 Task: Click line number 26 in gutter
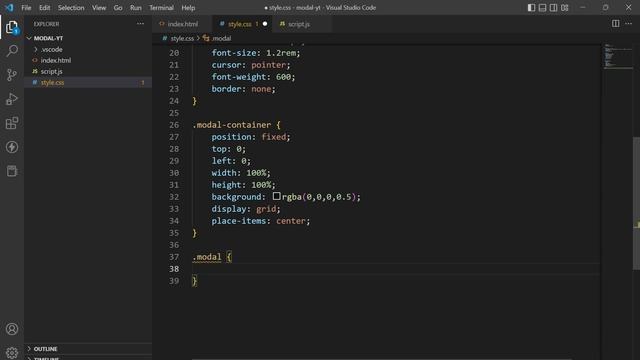(x=174, y=125)
